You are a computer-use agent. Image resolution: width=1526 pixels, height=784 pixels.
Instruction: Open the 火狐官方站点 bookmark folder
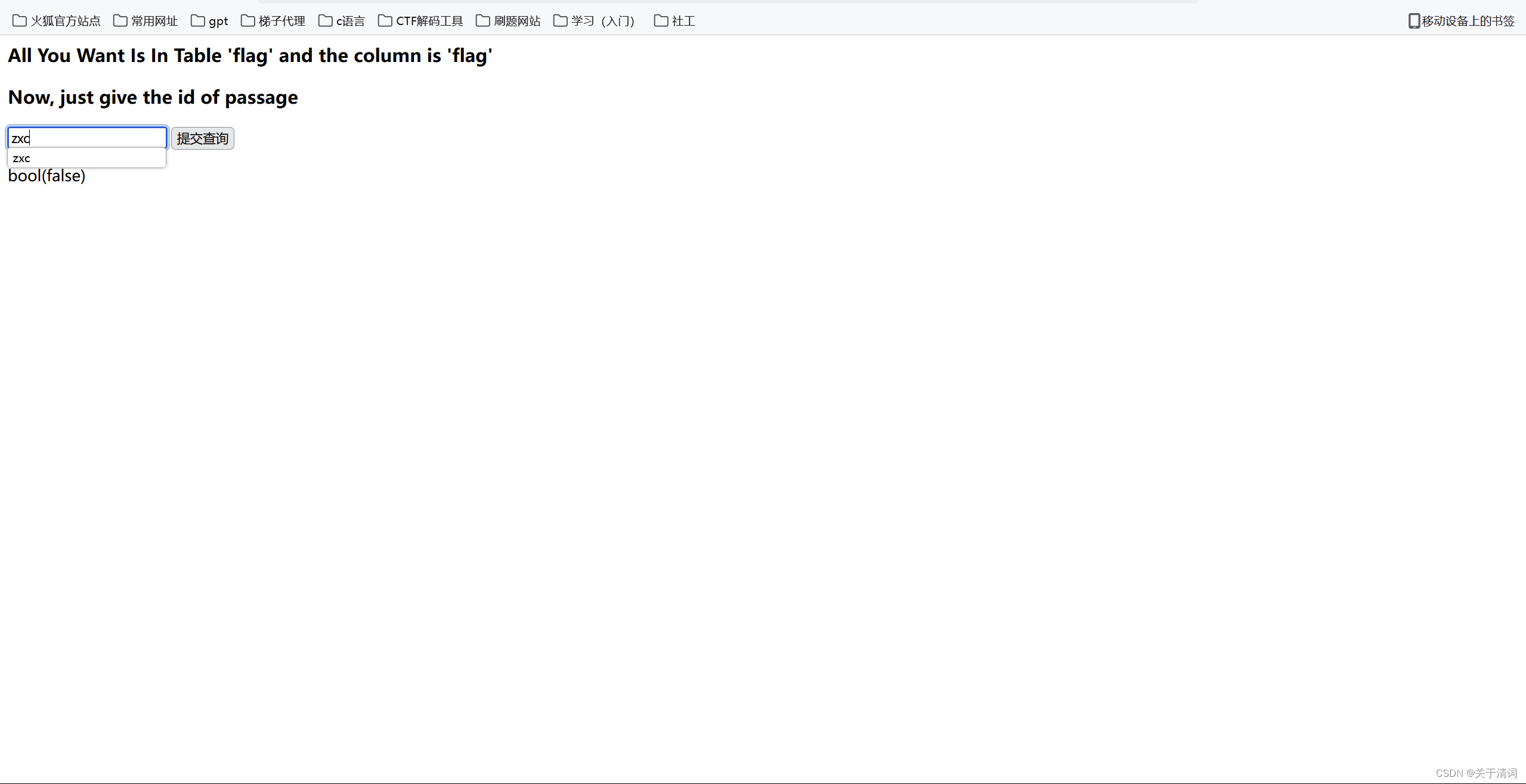(x=56, y=21)
